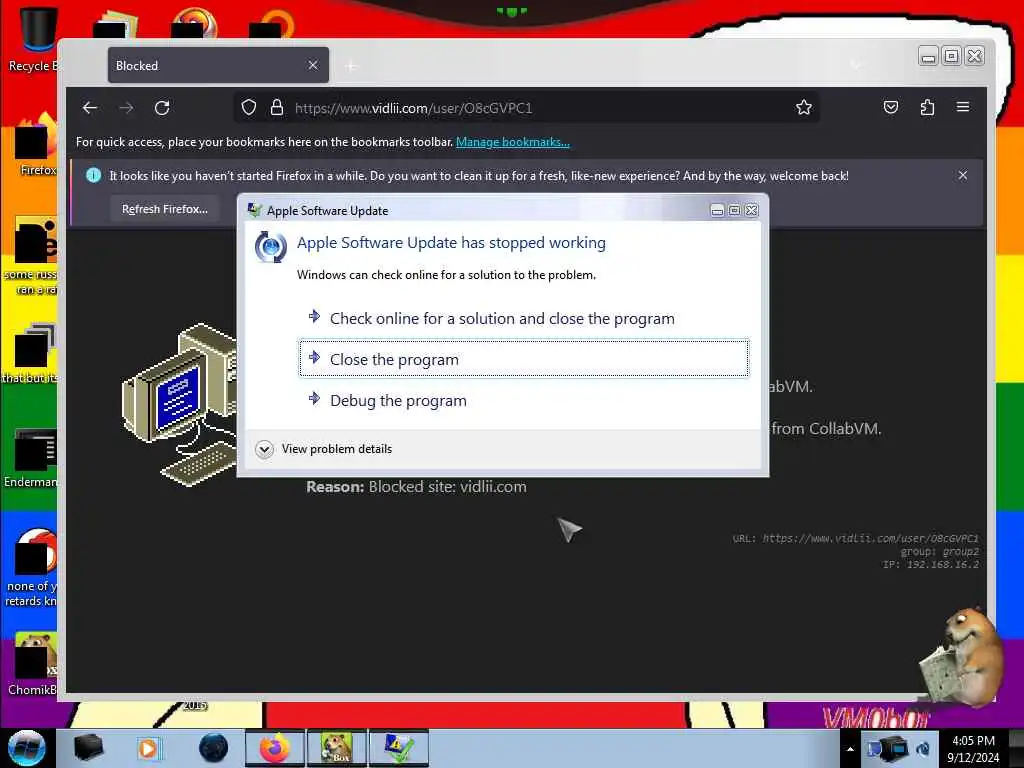Image resolution: width=1024 pixels, height=768 pixels.
Task: Launch media player from taskbar
Action: tap(149, 748)
